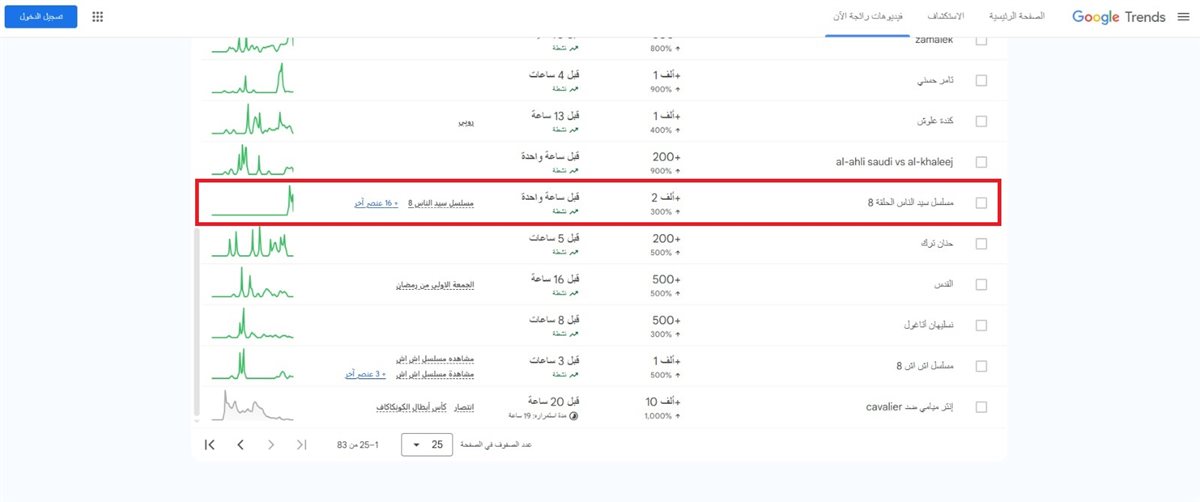Click the تسجيل الدخول sign-in button
1200x502 pixels.
pyautogui.click(x=41, y=17)
